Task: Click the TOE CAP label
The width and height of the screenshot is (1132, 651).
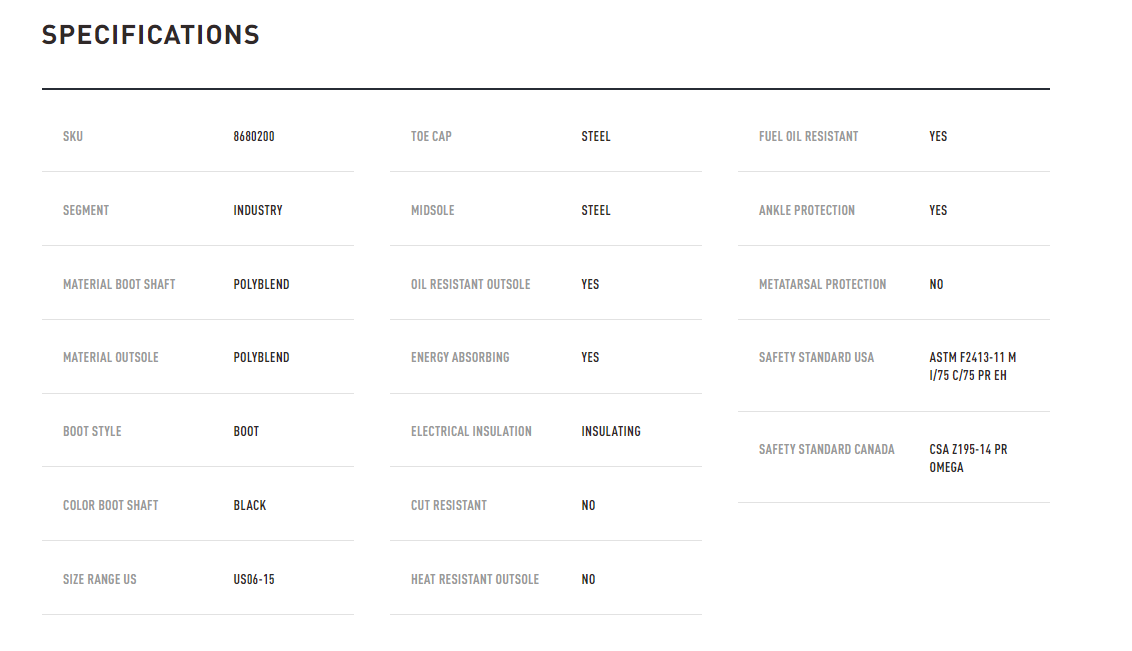Action: click(431, 136)
